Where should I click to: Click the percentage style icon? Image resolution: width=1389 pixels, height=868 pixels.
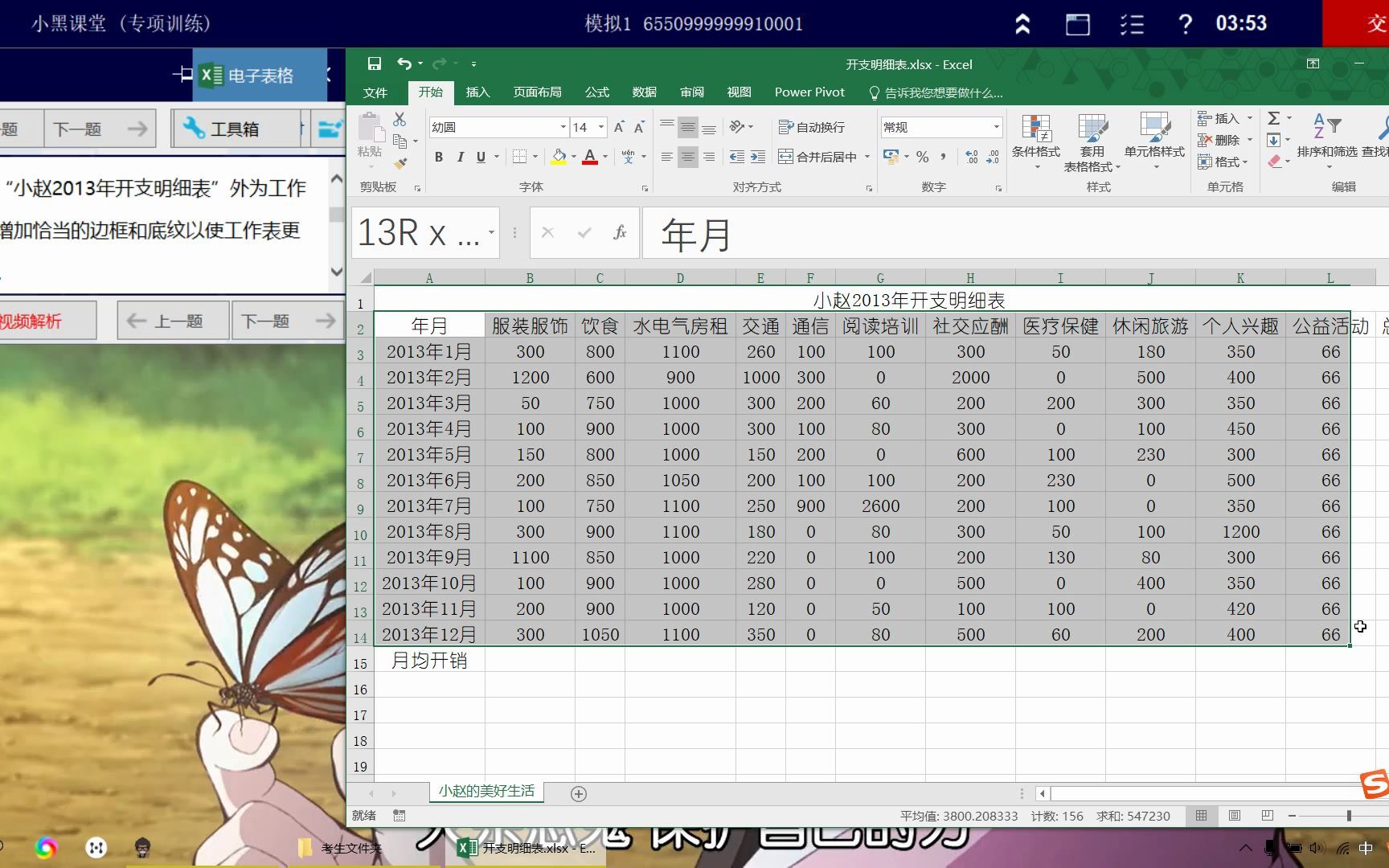[x=922, y=158]
